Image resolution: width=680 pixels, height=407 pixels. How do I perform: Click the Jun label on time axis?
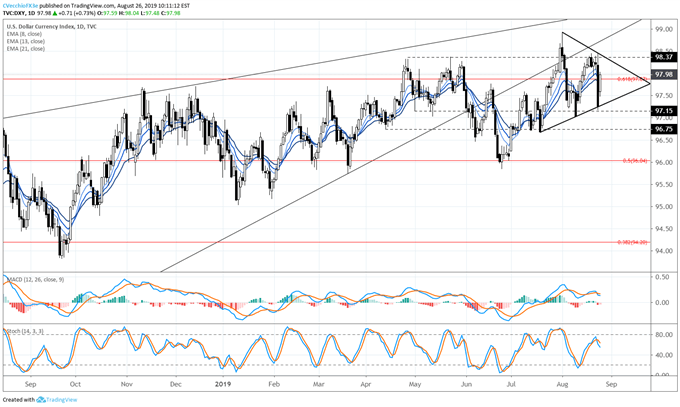(x=467, y=384)
